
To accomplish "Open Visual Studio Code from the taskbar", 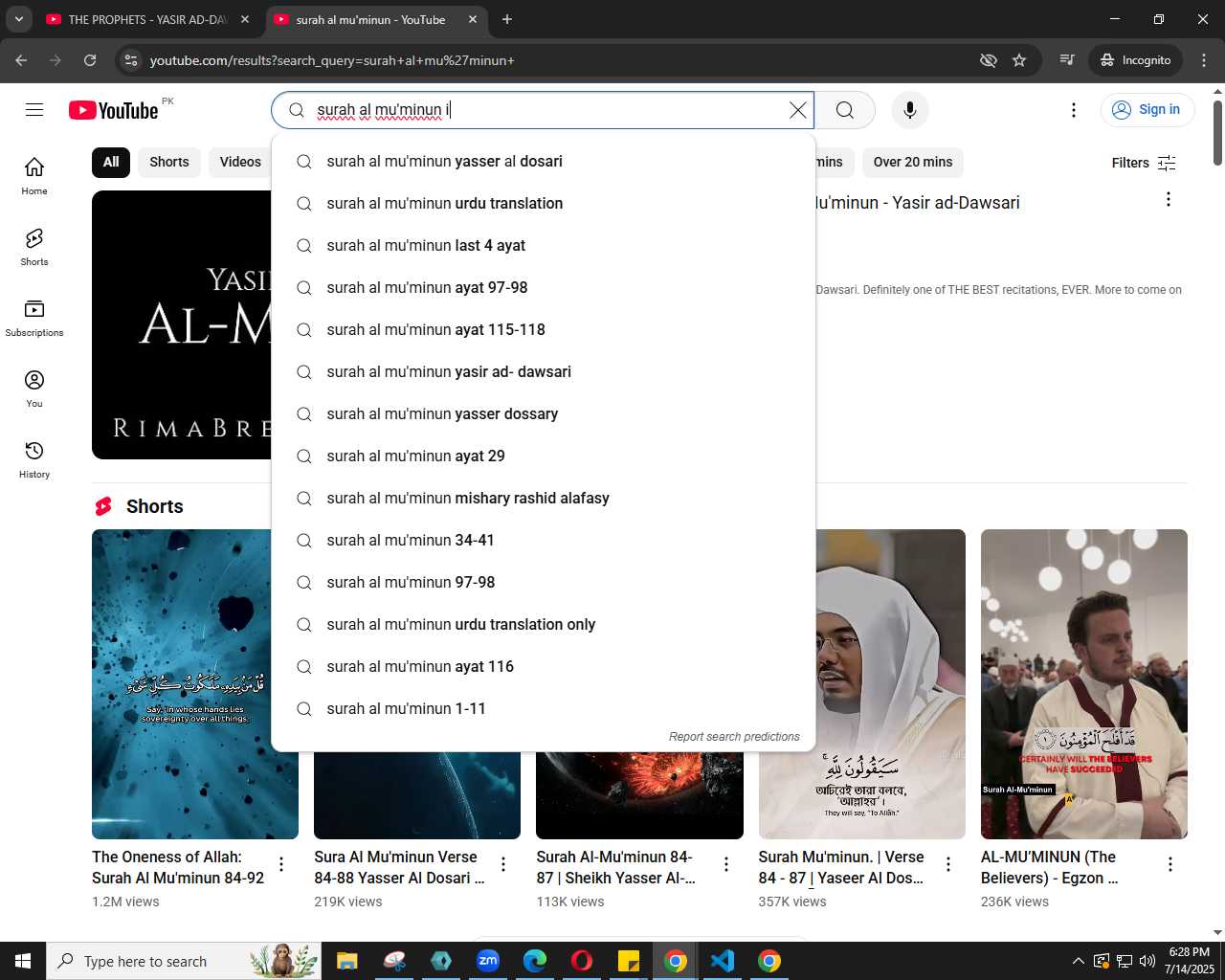I will (x=723, y=961).
